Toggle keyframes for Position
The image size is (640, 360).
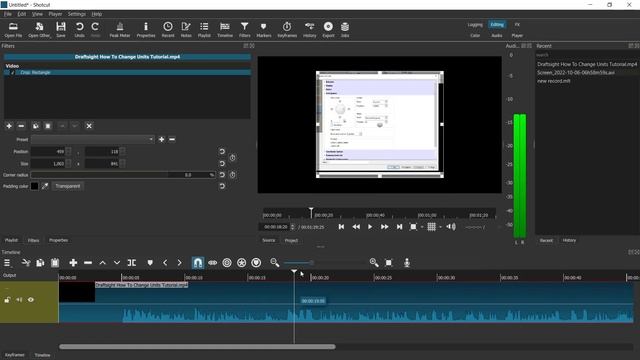click(x=232, y=158)
